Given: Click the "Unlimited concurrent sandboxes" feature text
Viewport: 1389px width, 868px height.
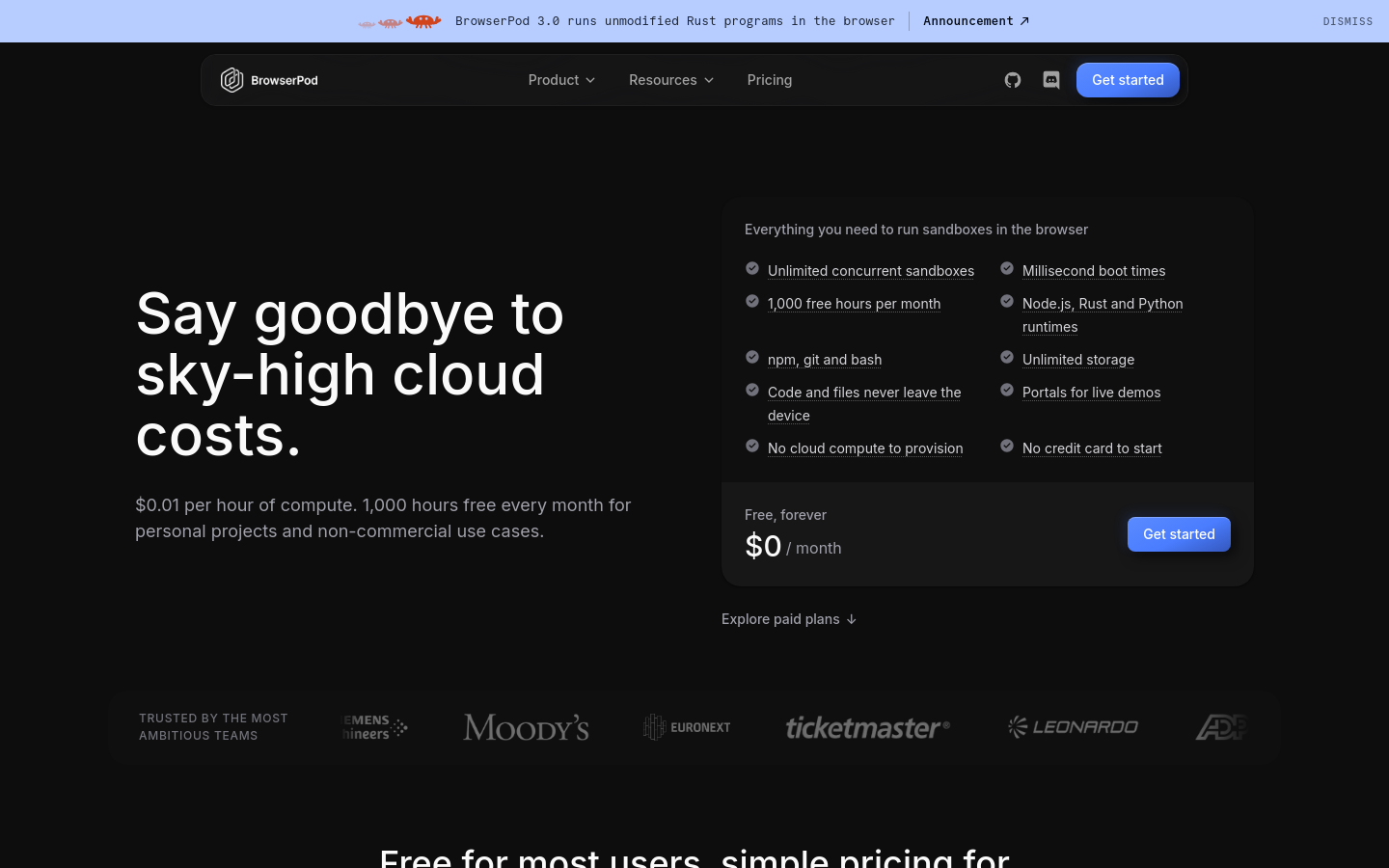Looking at the screenshot, I should [871, 271].
